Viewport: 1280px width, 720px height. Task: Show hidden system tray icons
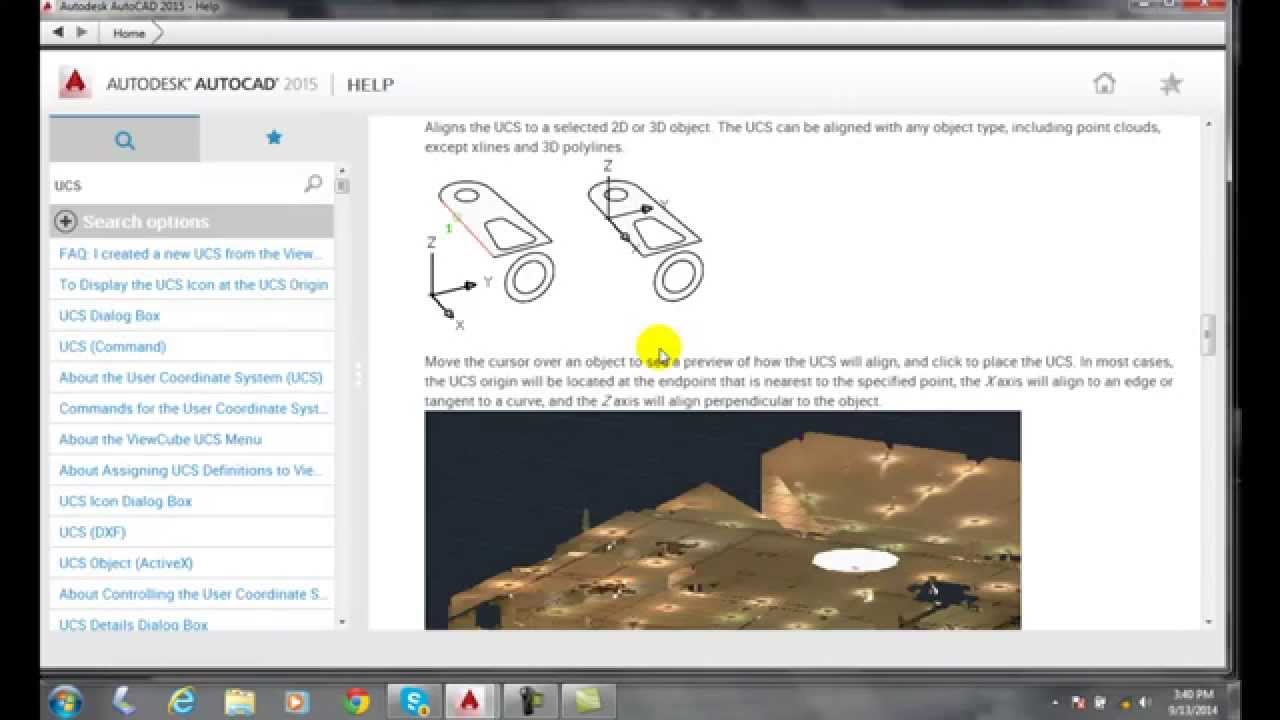click(1057, 701)
